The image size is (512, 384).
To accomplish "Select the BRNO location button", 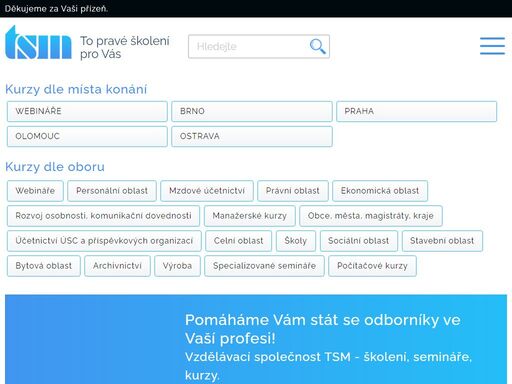I will [x=252, y=111].
